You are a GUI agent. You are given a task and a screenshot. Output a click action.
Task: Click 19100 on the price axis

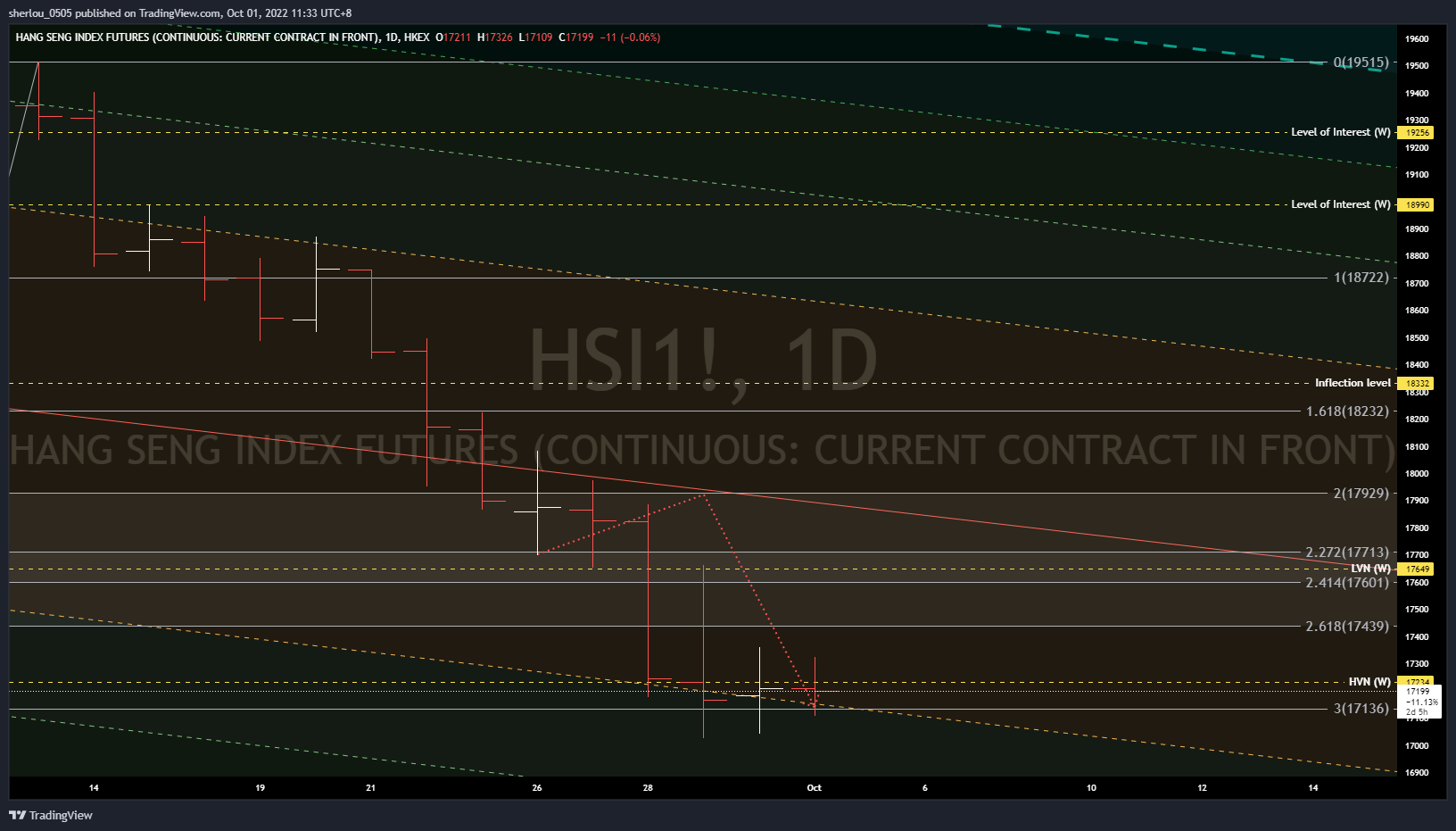[1417, 175]
